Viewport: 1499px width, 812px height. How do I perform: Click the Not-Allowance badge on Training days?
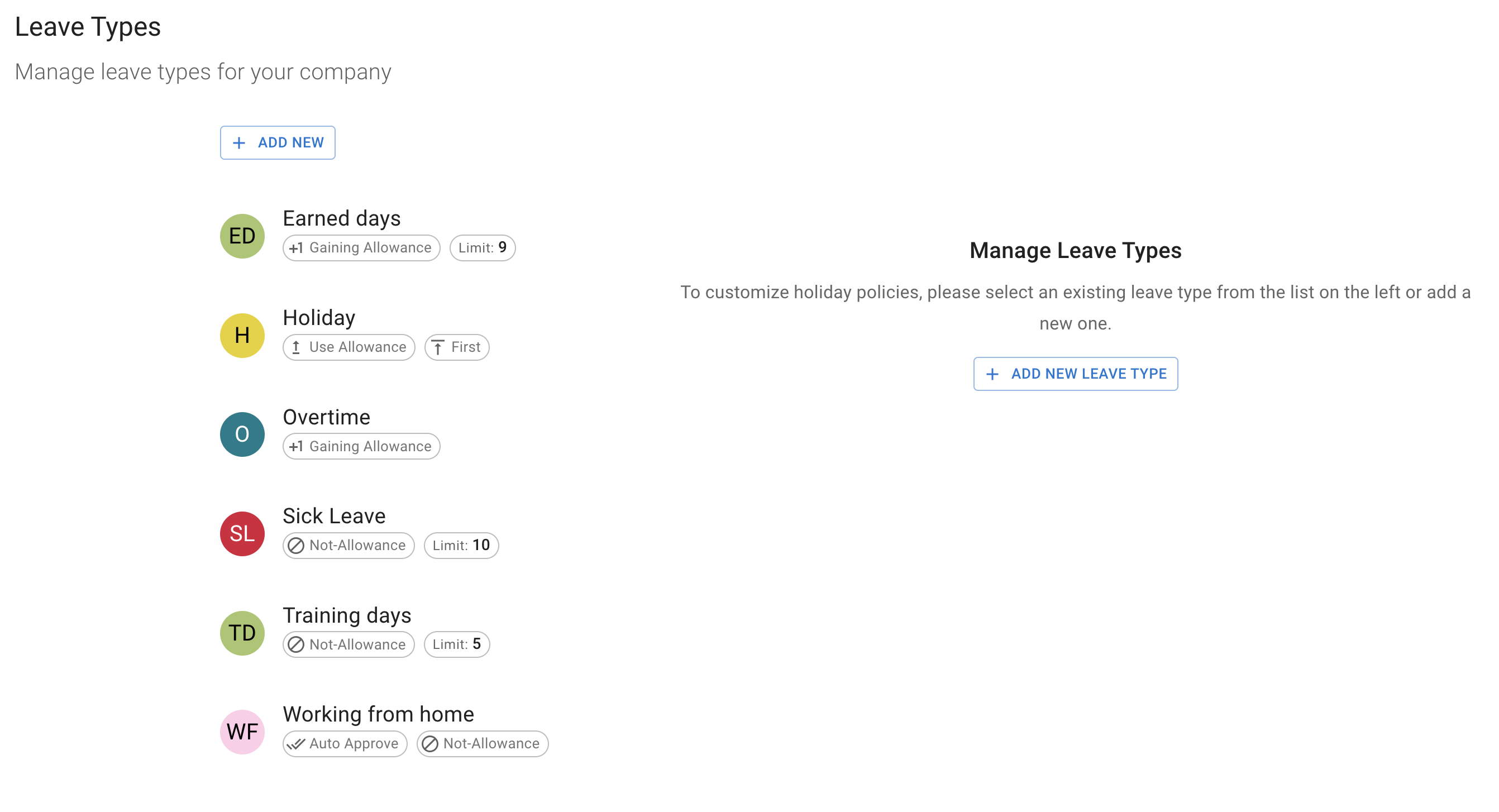point(348,644)
